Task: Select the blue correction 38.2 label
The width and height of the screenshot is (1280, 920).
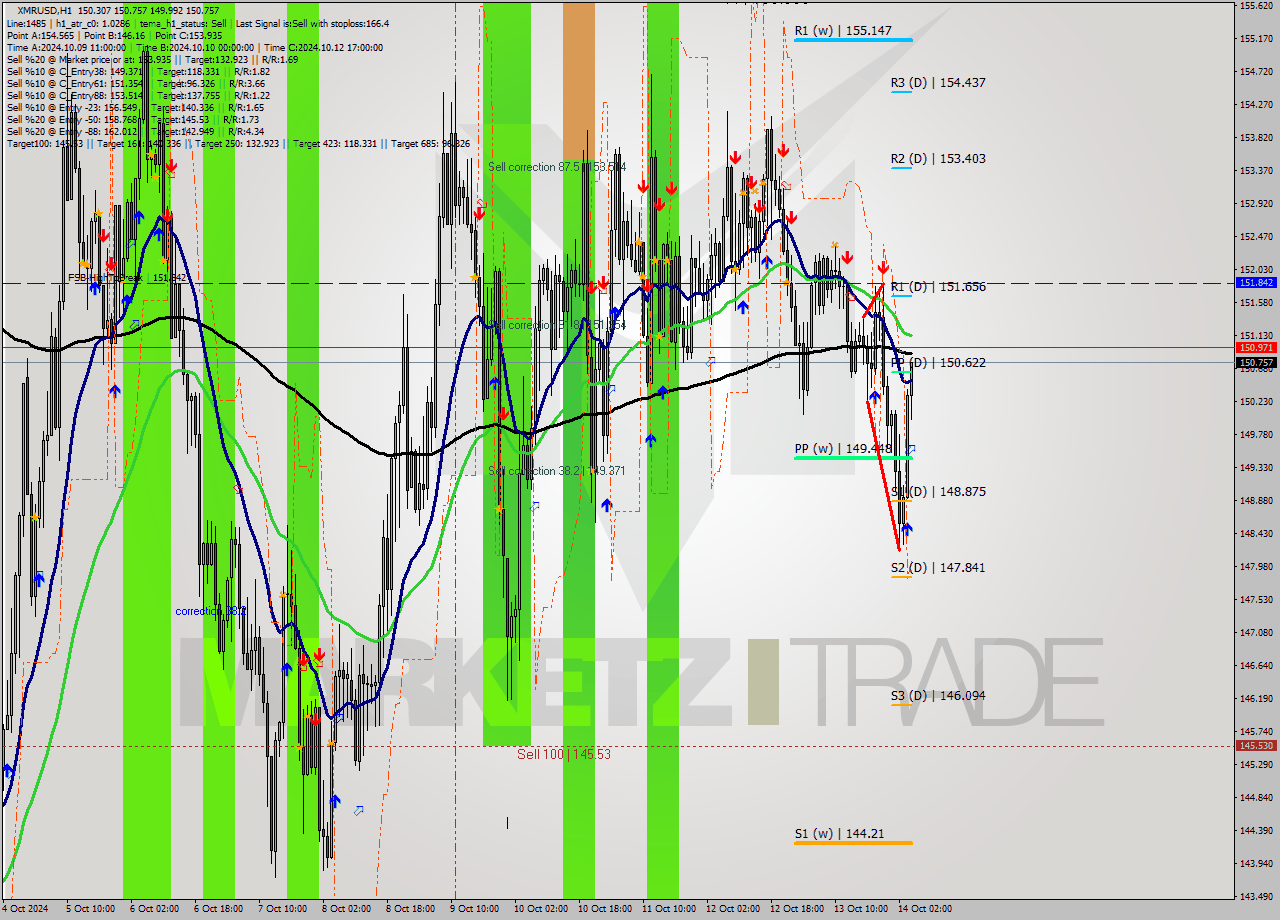Action: point(210,611)
